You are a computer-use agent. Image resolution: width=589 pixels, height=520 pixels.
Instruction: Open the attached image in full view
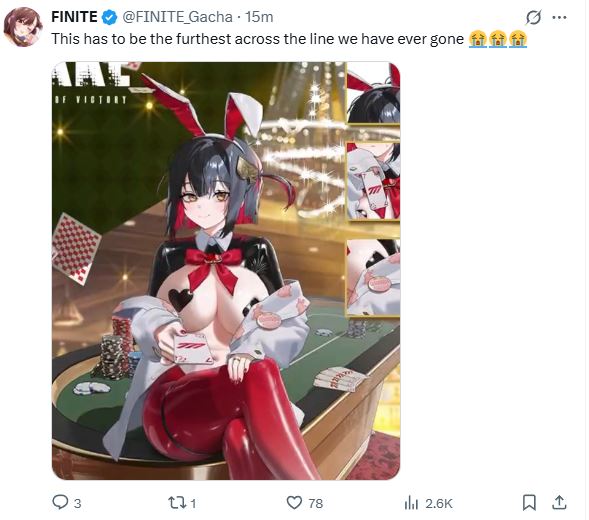(x=226, y=271)
